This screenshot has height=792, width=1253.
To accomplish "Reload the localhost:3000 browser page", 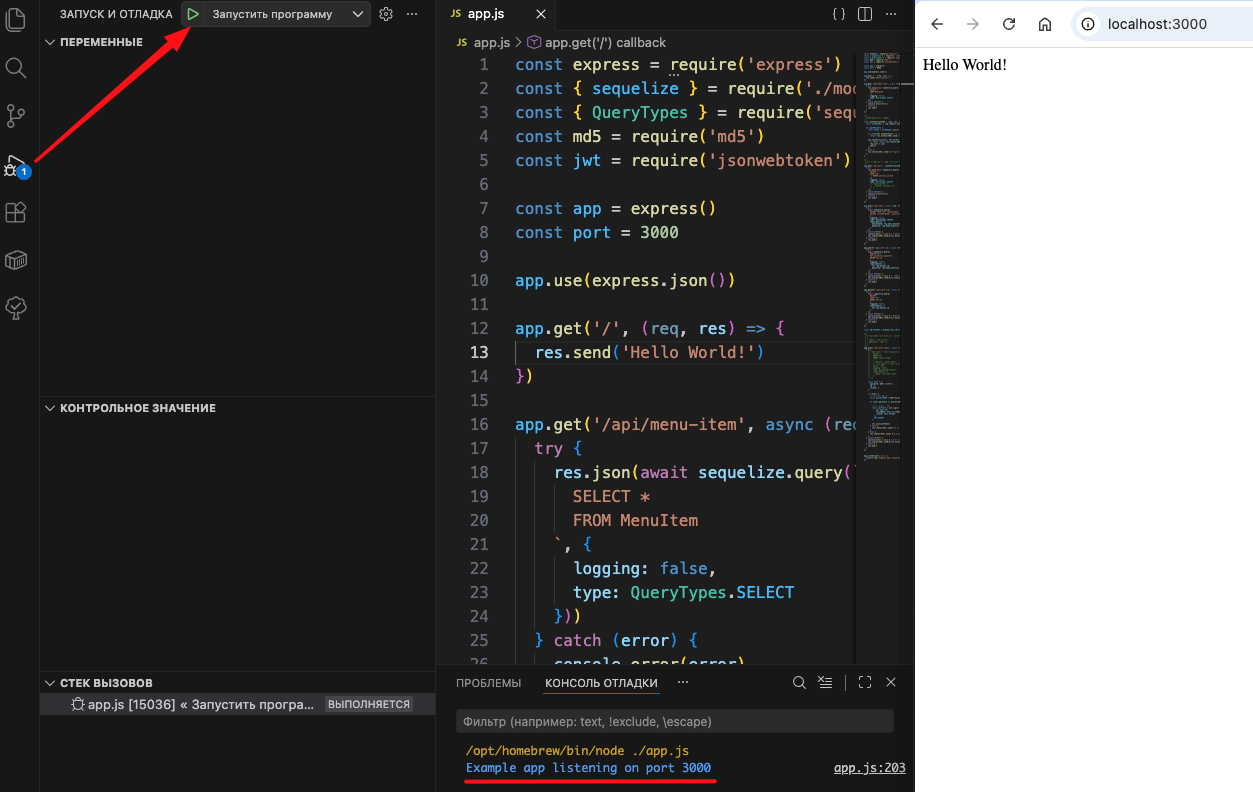I will (x=1009, y=24).
